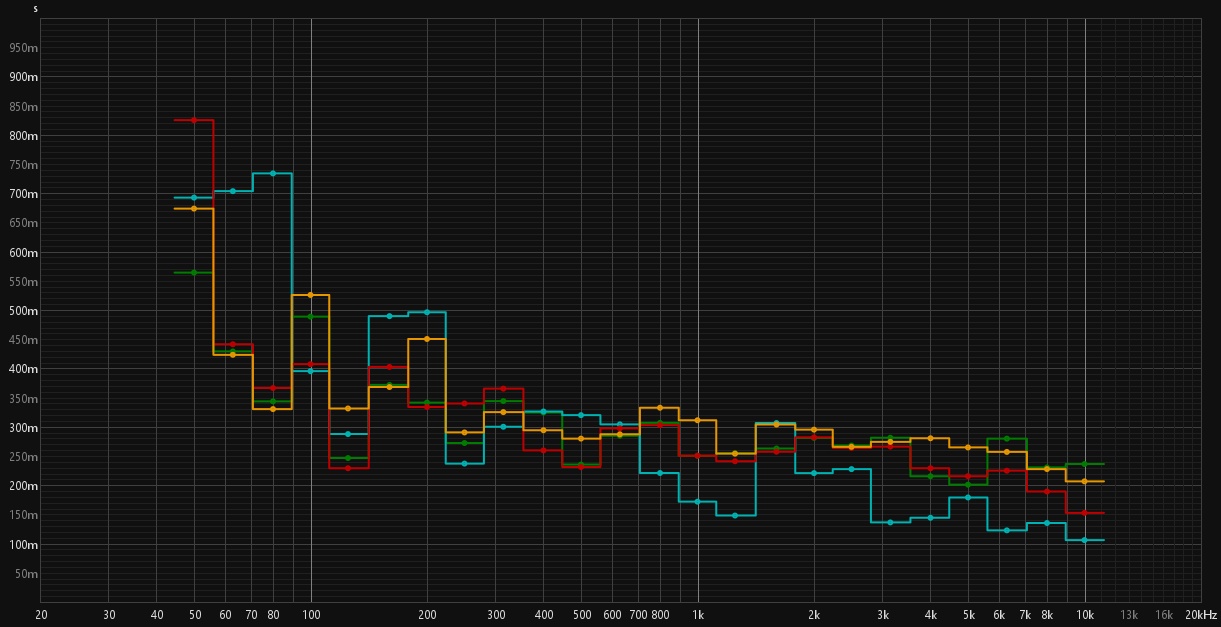Screen dimensions: 1221x627
Task: Click the 500m vertical axis label
Action: 24,311
